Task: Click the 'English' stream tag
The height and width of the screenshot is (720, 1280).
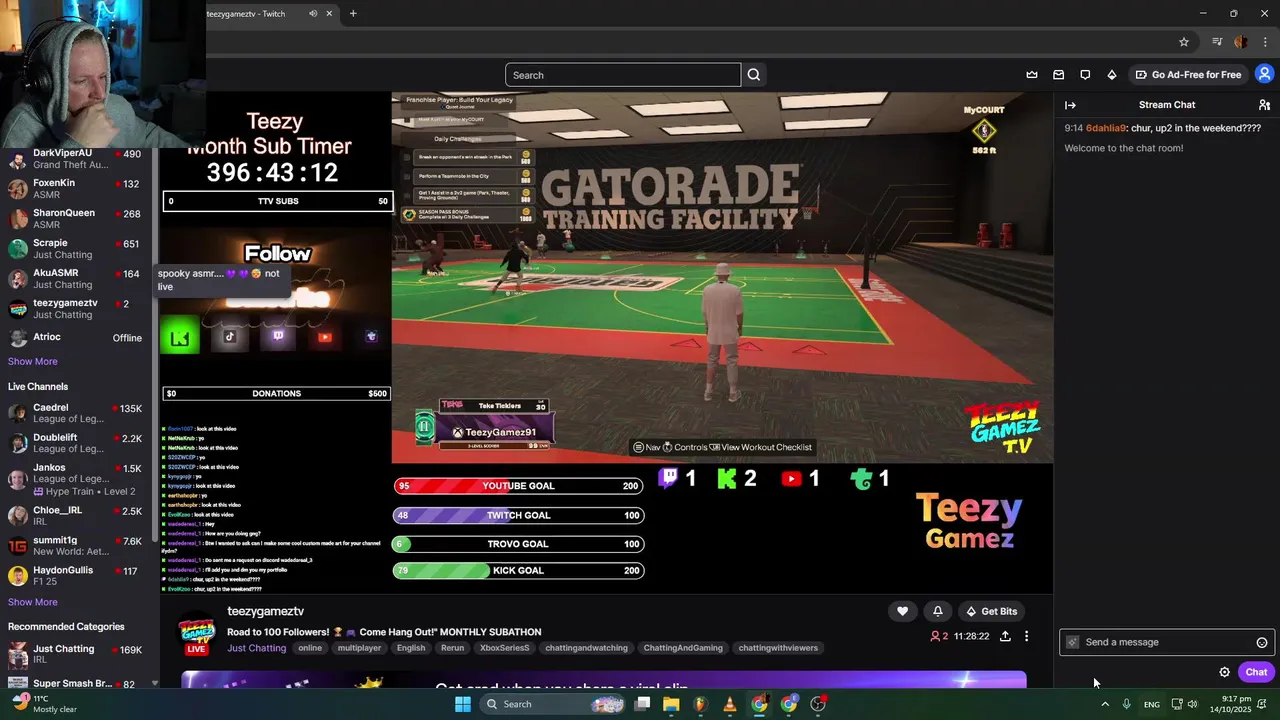Action: tap(411, 648)
